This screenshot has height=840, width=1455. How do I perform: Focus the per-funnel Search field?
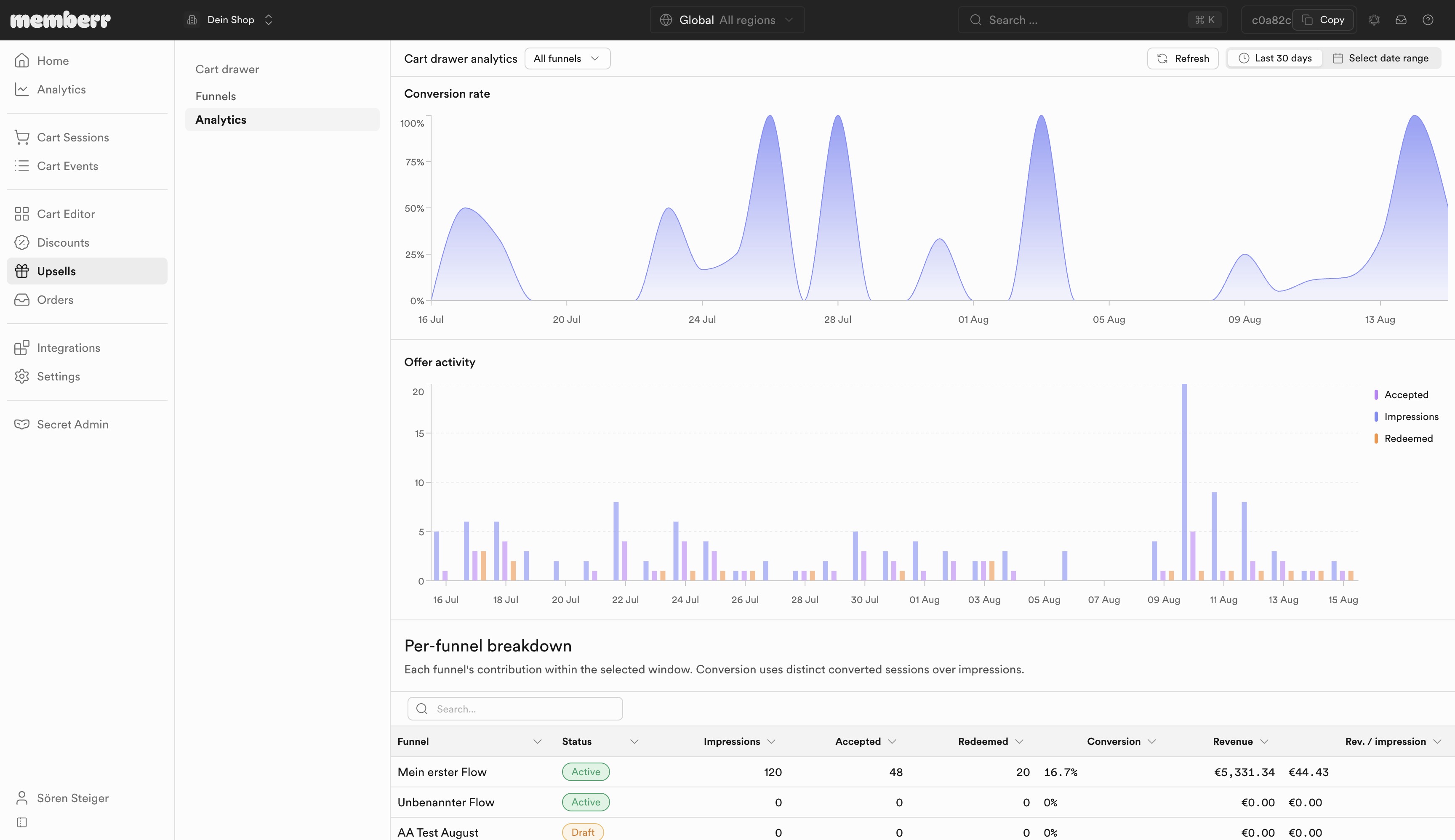[x=515, y=708]
